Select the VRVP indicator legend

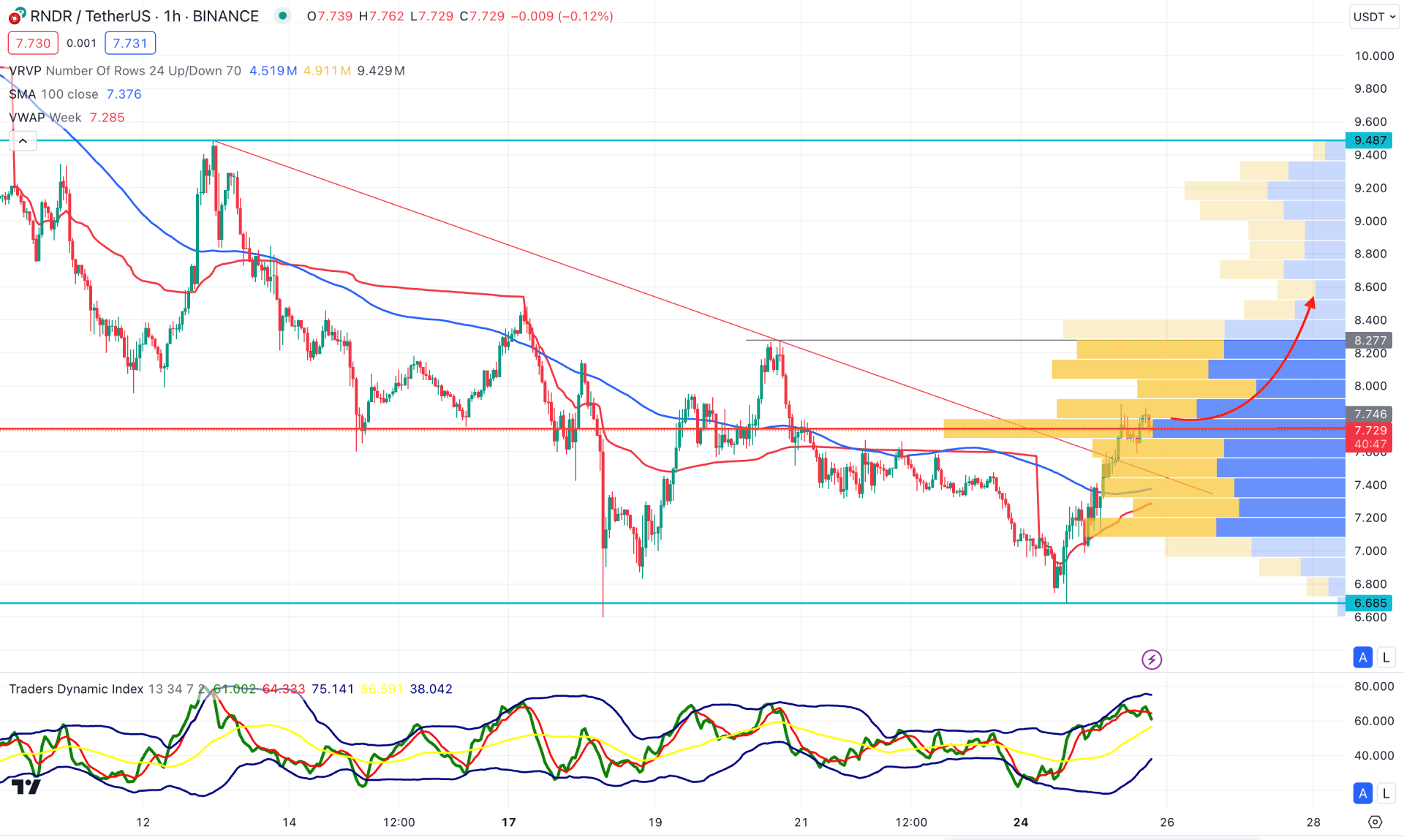125,71
